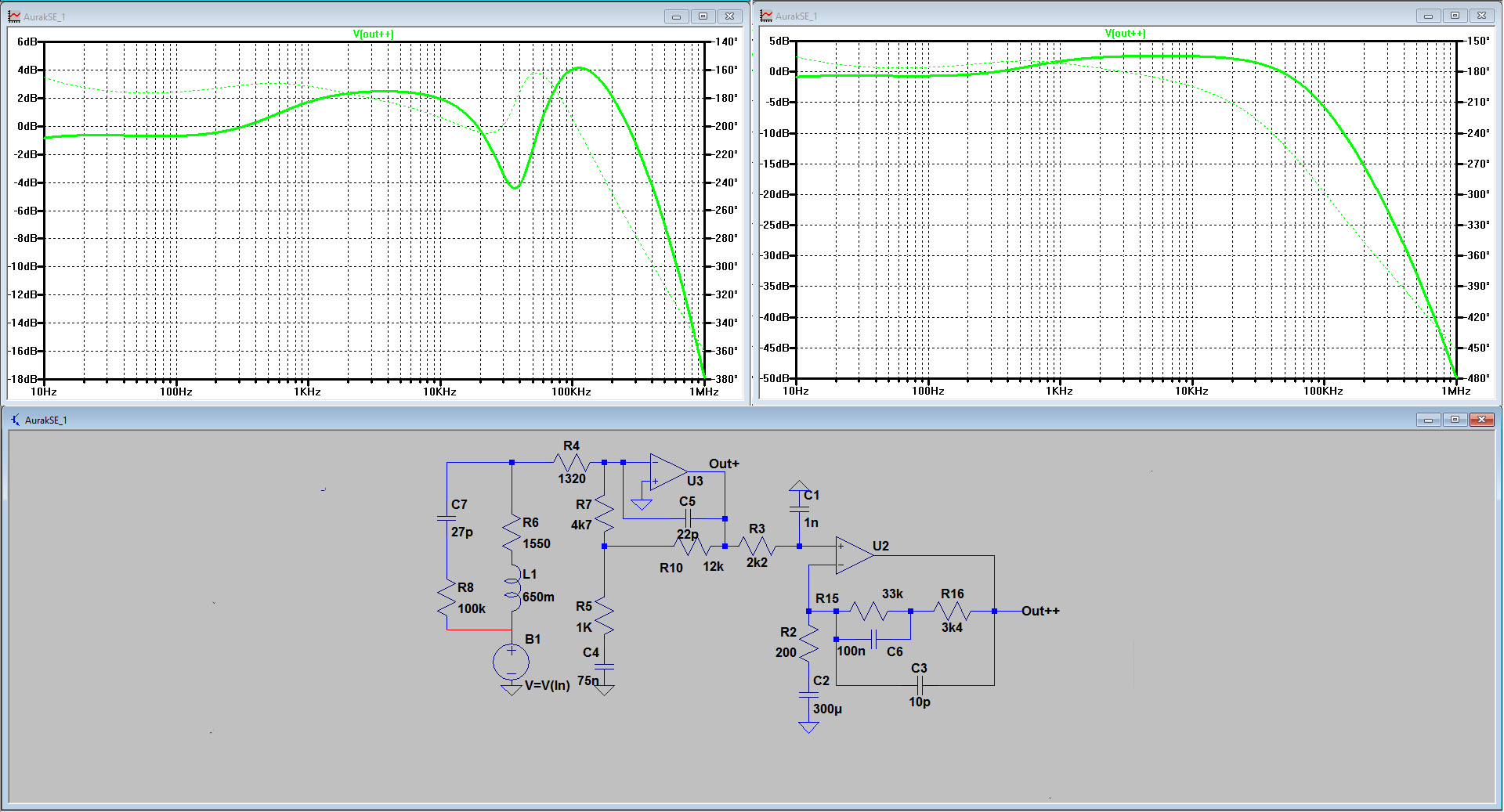The height and width of the screenshot is (812, 1504).
Task: Close the left plot window
Action: (729, 16)
